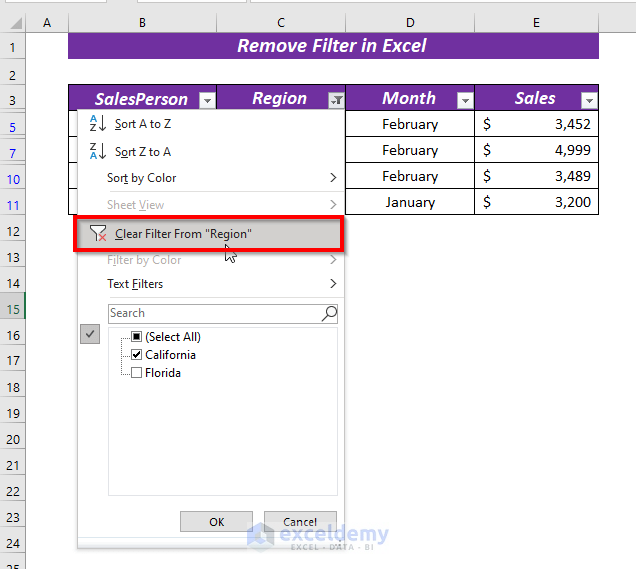The width and height of the screenshot is (636, 569).
Task: Click the Sort A to Z icon
Action: tap(98, 123)
